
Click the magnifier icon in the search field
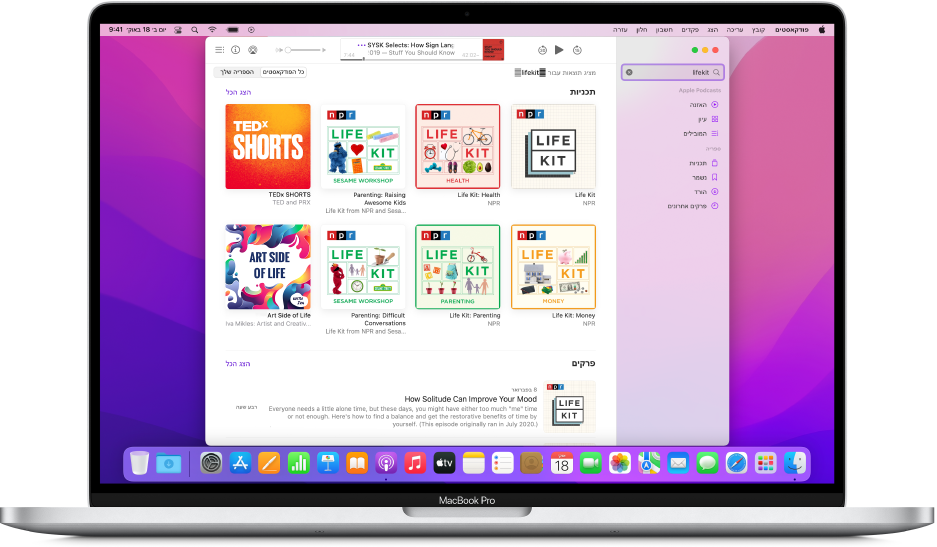(x=716, y=72)
